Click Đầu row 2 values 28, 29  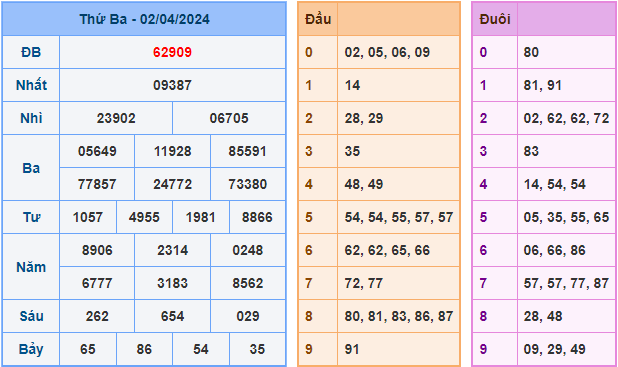pyautogui.click(x=364, y=118)
